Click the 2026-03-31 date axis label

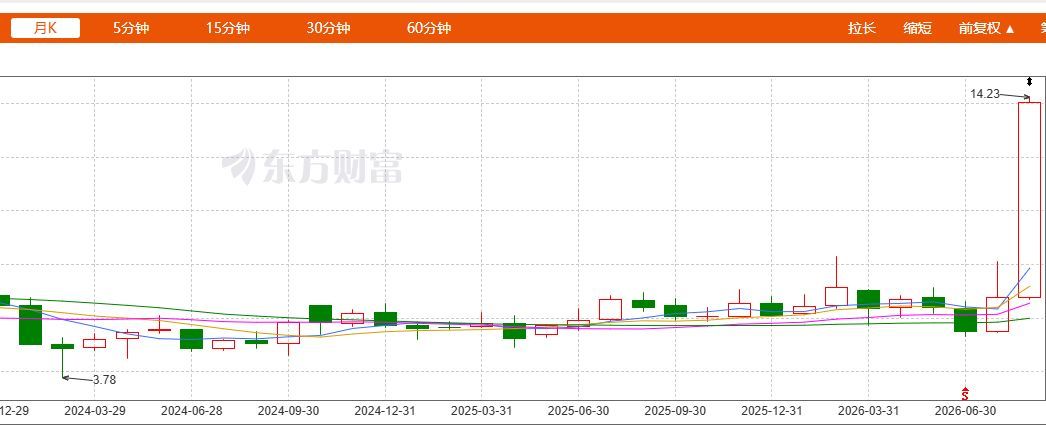coord(868,410)
